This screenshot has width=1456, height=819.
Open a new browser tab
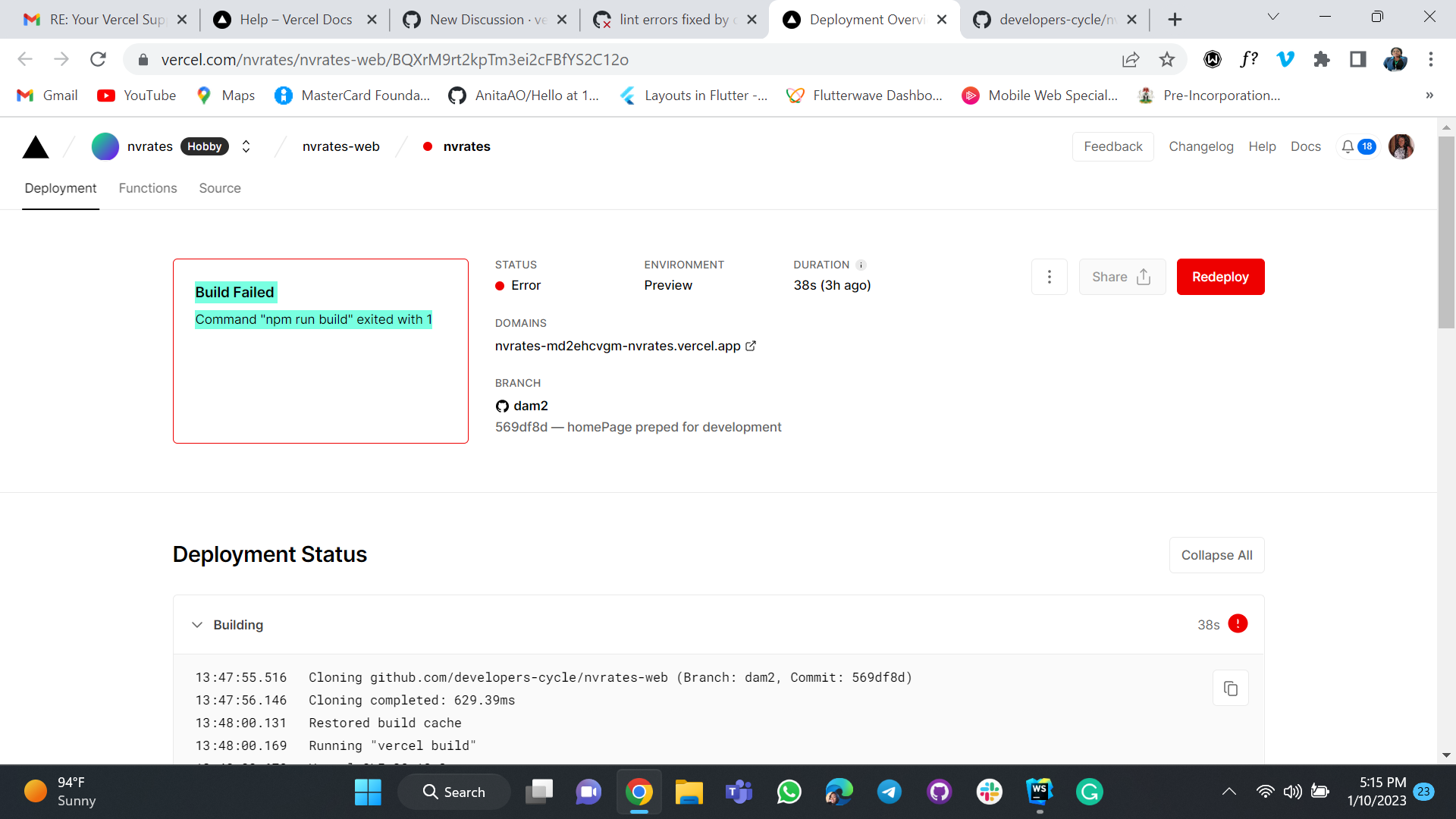click(x=1175, y=20)
